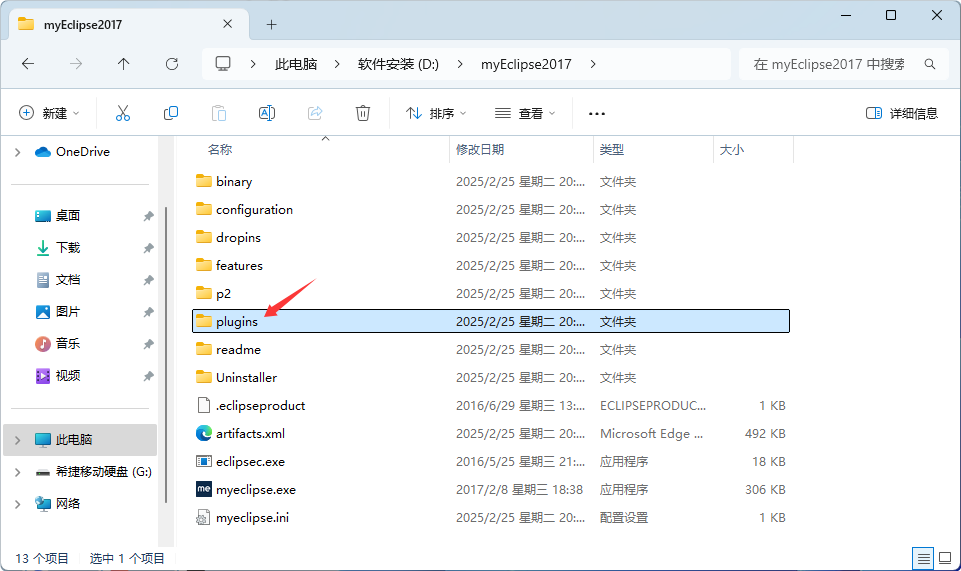The image size is (961, 571).
Task: Go up one folder level
Action: 124,64
